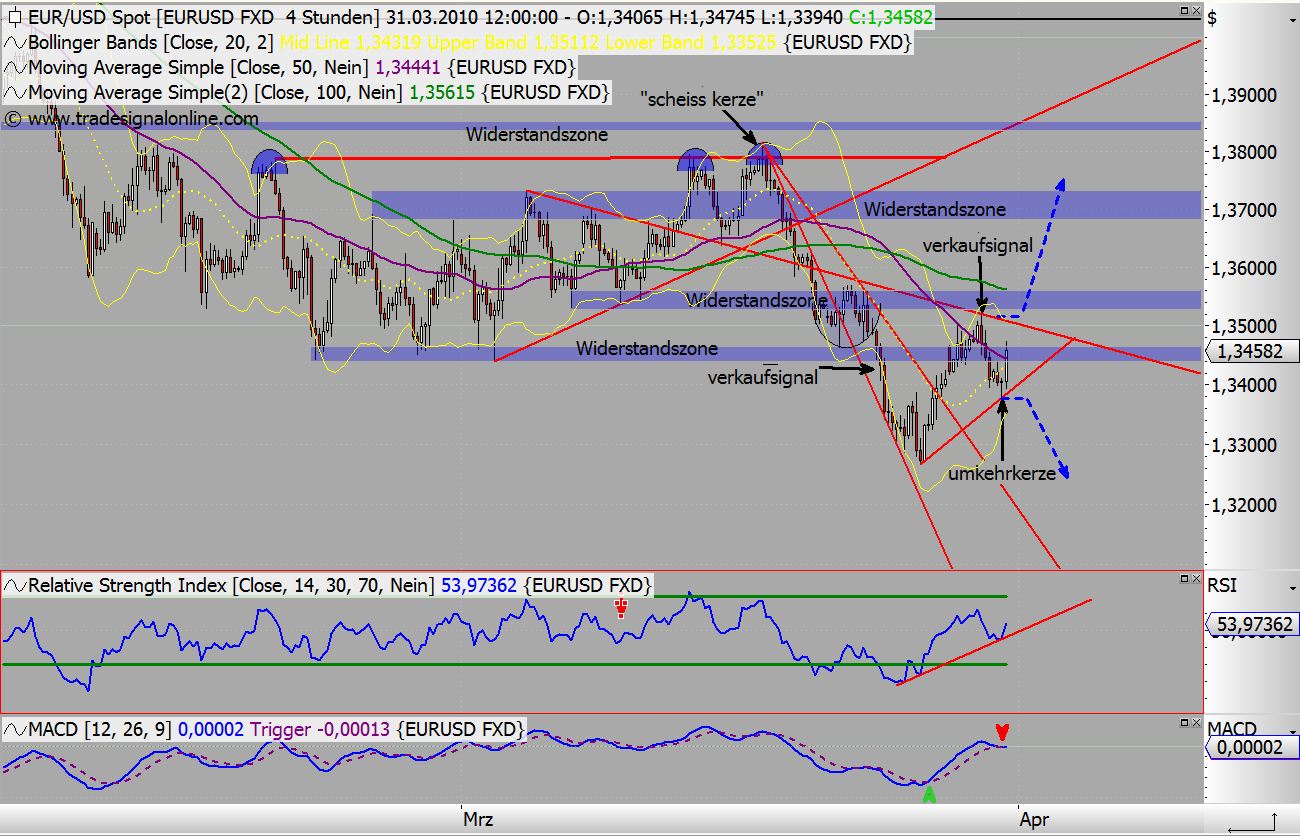Select the EUR/USD Spot [EURUSD FXD 4 Stunden] legend
Viewport: 1300px width, 837px height.
[204, 17]
